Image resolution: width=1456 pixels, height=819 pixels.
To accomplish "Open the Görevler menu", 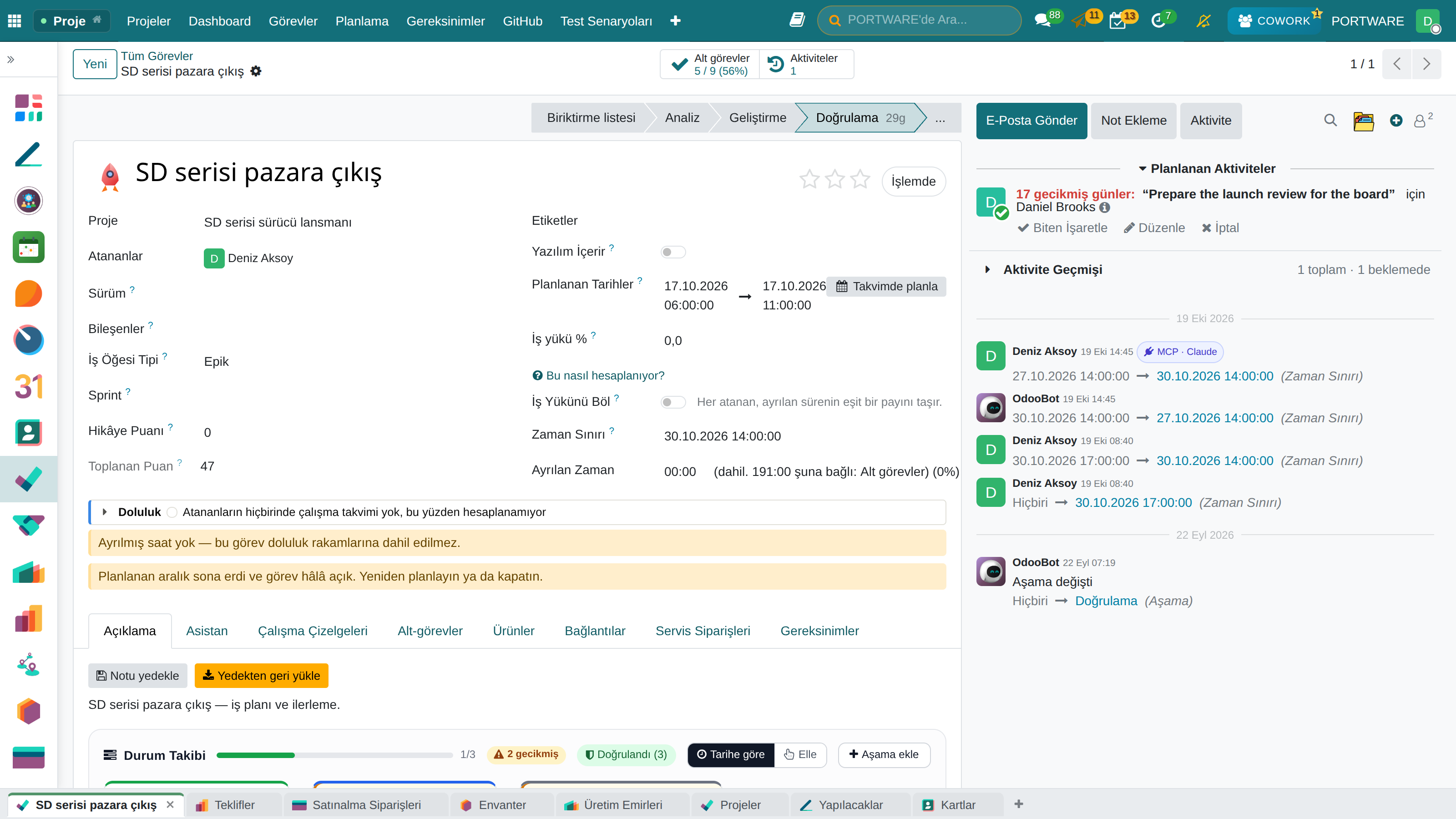I will coord(293,21).
